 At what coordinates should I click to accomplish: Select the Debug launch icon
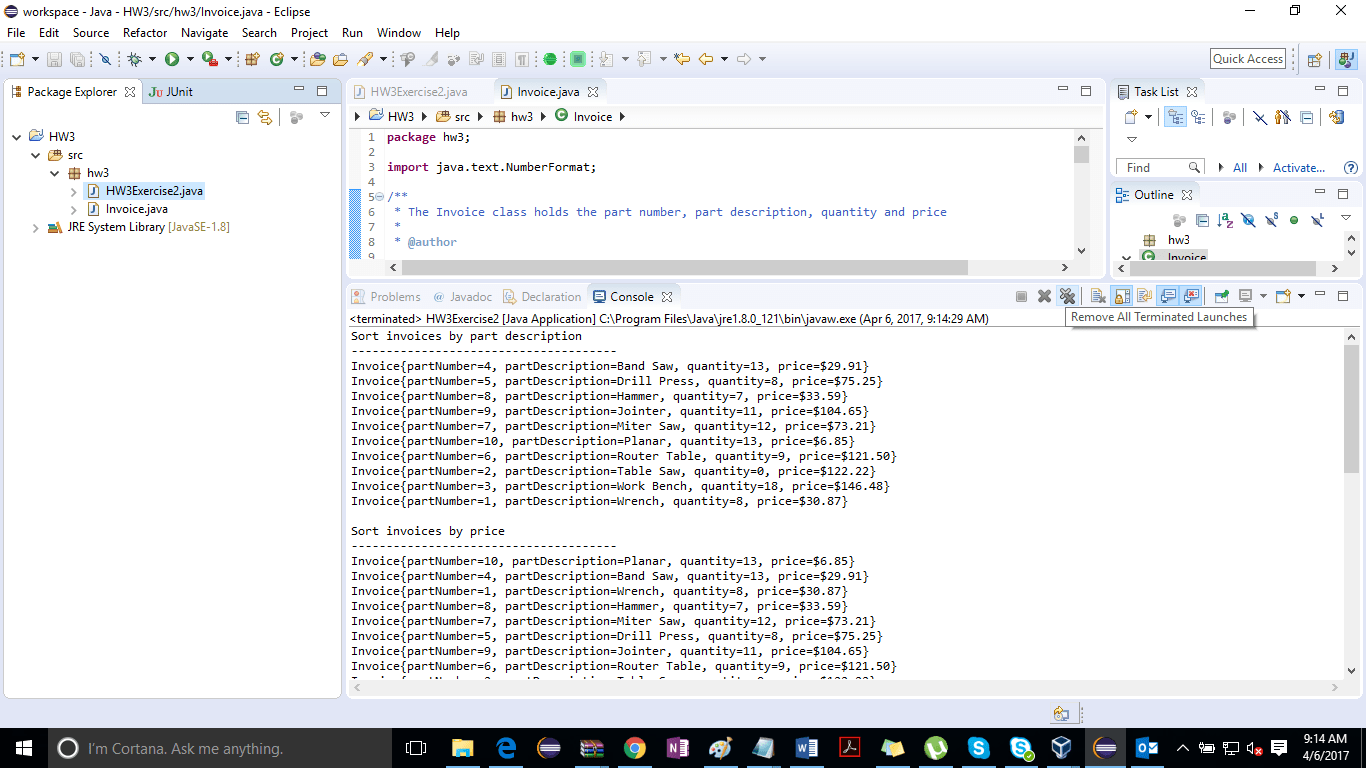(x=134, y=60)
